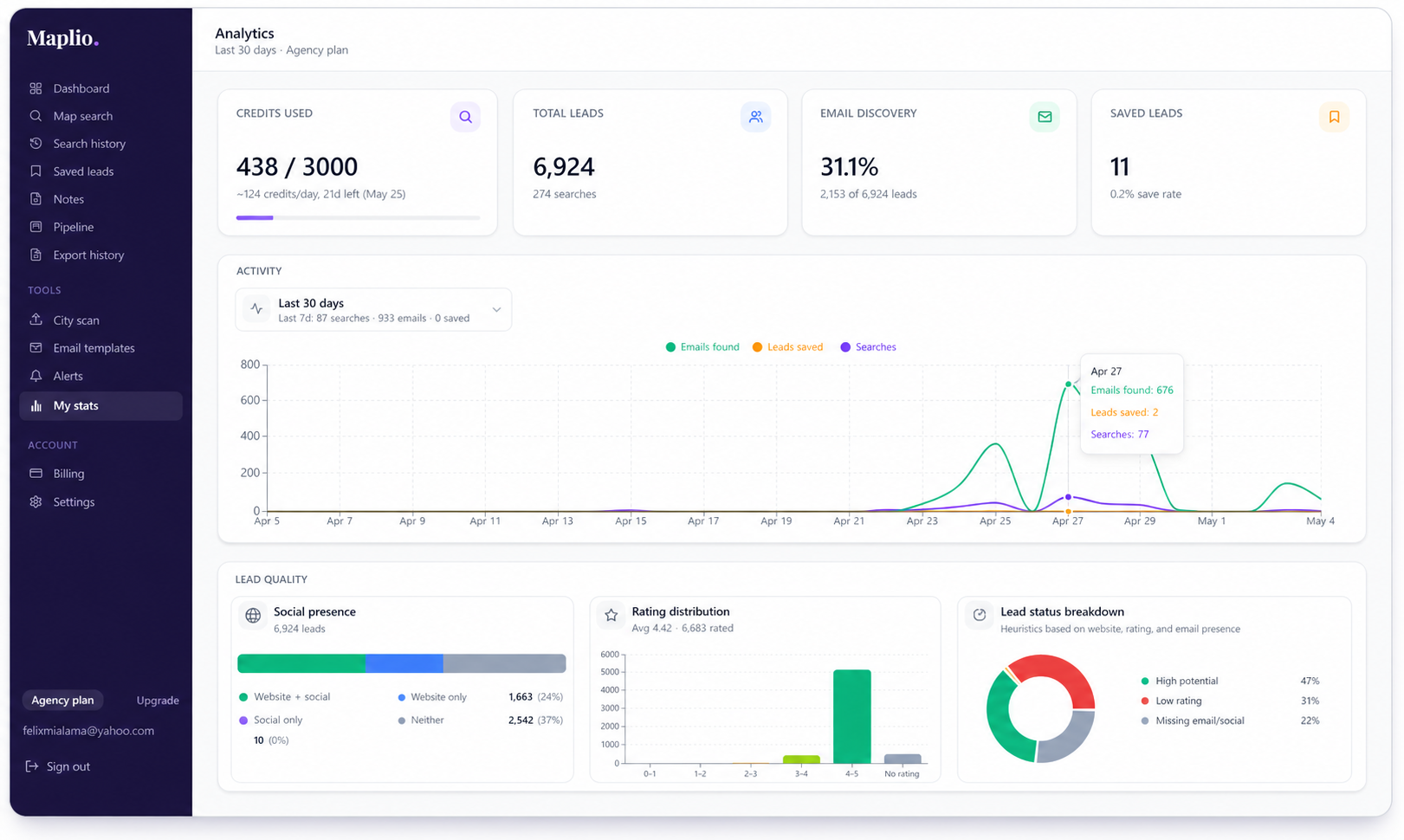This screenshot has width=1404, height=840.
Task: Click gray Neither segment in social bar
Action: coord(505,663)
